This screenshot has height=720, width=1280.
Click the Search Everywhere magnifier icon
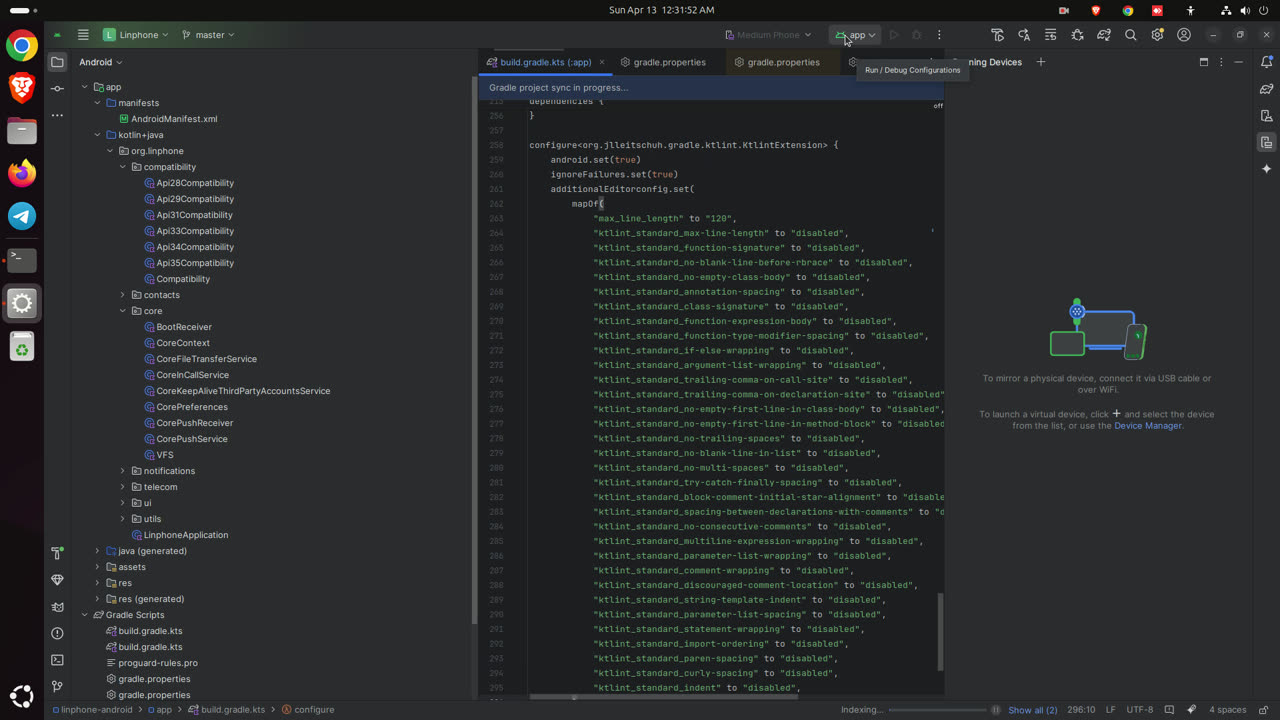[x=1130, y=35]
